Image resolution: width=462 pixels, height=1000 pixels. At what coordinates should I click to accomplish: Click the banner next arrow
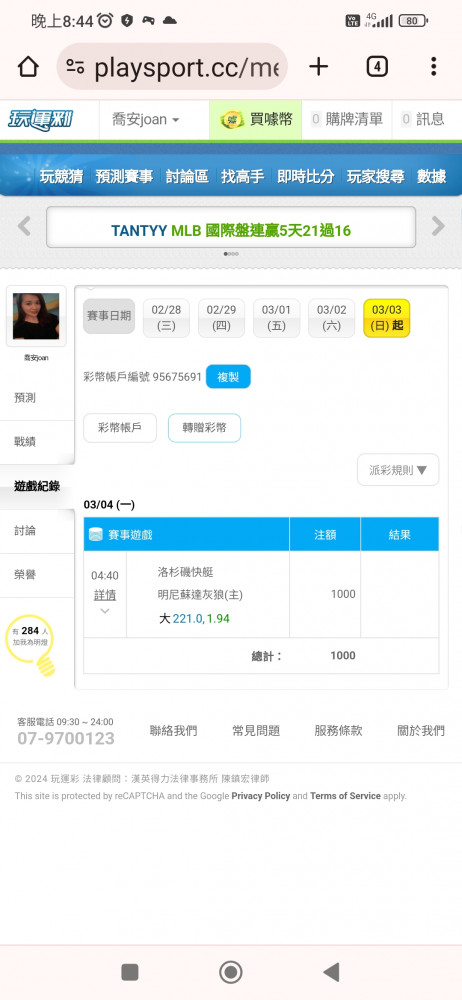pyautogui.click(x=438, y=226)
